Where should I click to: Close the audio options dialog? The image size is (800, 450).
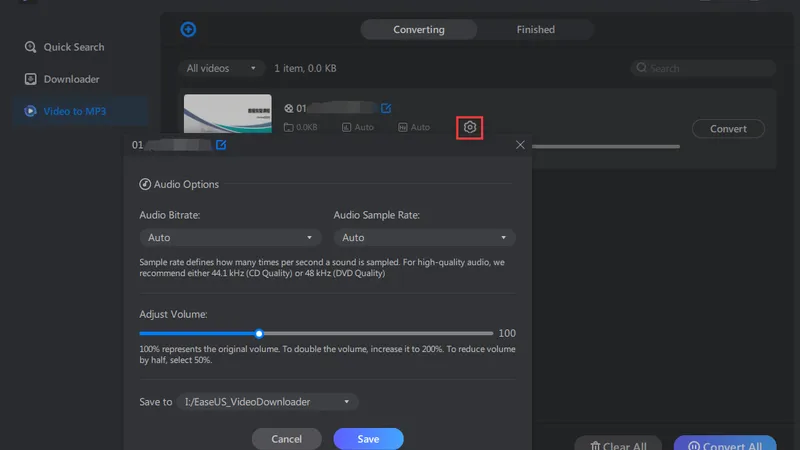pyautogui.click(x=520, y=146)
